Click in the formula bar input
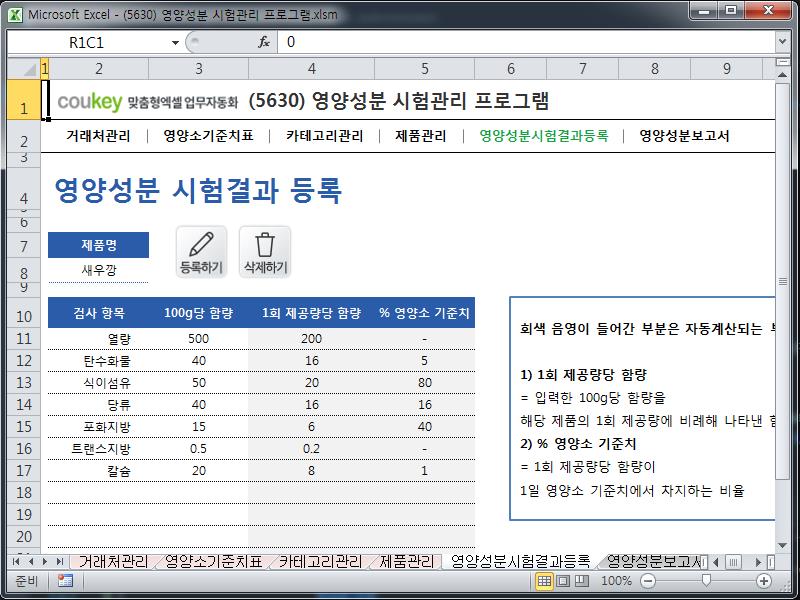Viewport: 800px width, 600px height. 527,42
